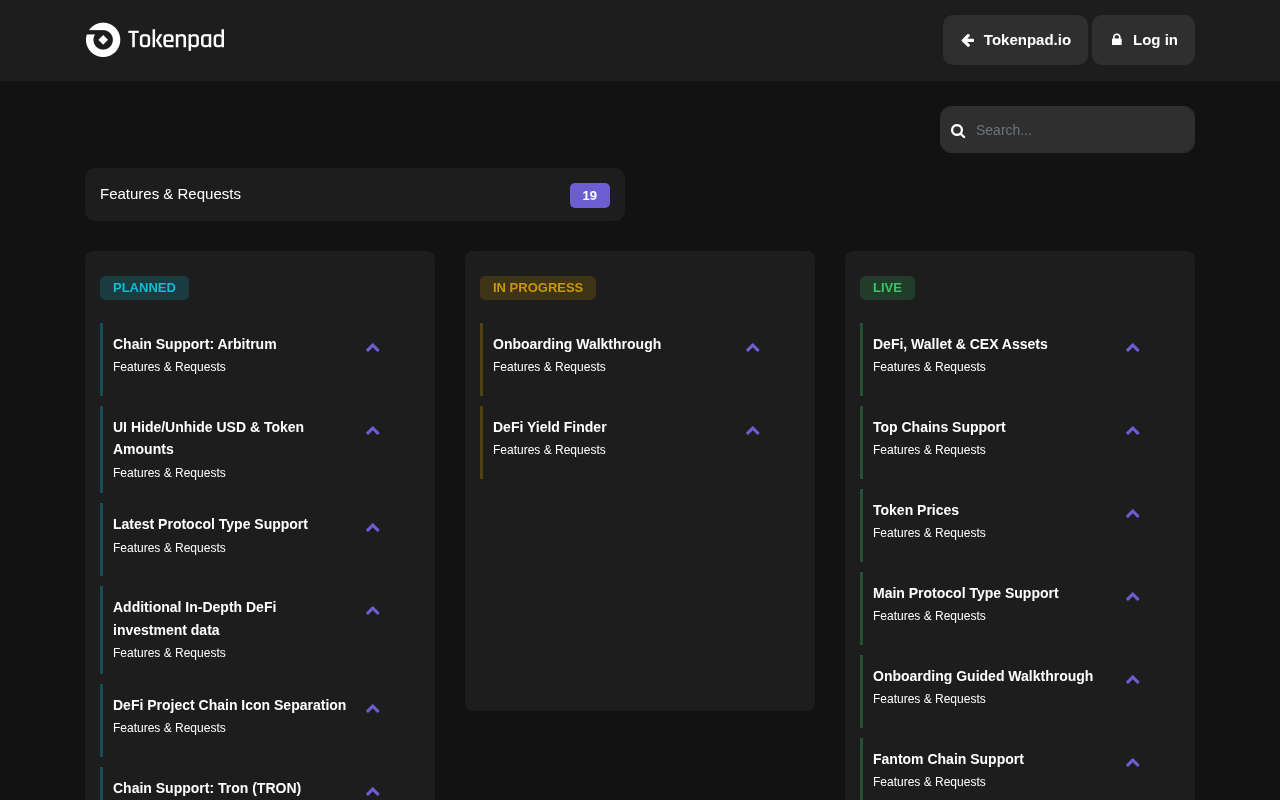Open Features & Requests board with 19 items
Image resolution: width=1280 pixels, height=800 pixels.
pyautogui.click(x=355, y=194)
